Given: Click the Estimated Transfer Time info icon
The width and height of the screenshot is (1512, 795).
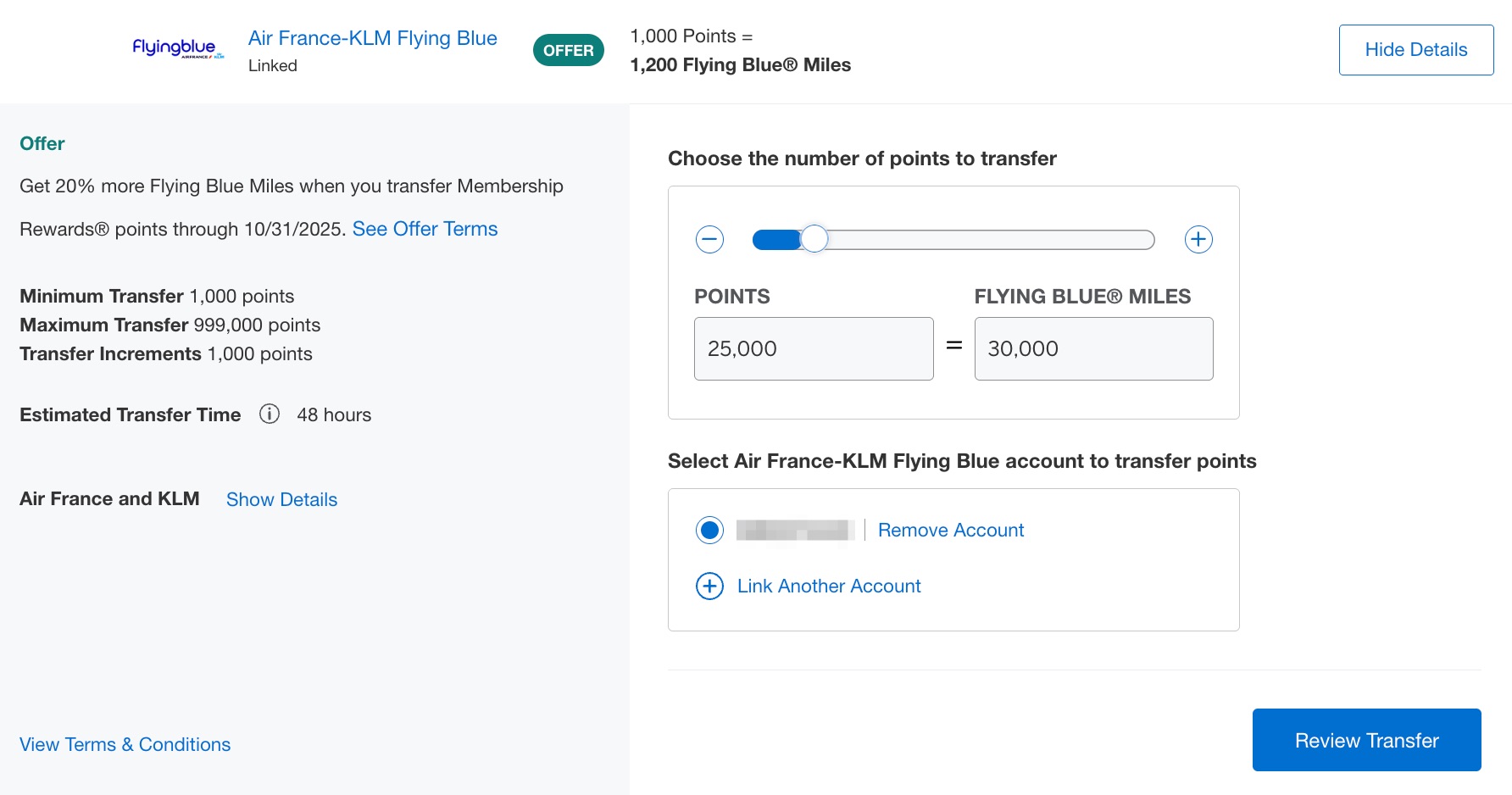Looking at the screenshot, I should (x=270, y=414).
